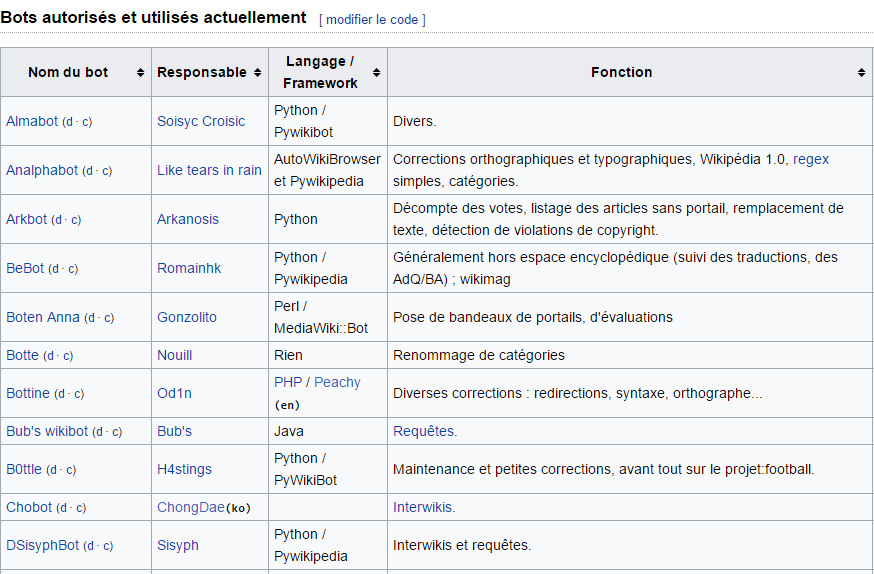This screenshot has width=874, height=574.
Task: Open Gonzolito user page
Action: point(187,318)
